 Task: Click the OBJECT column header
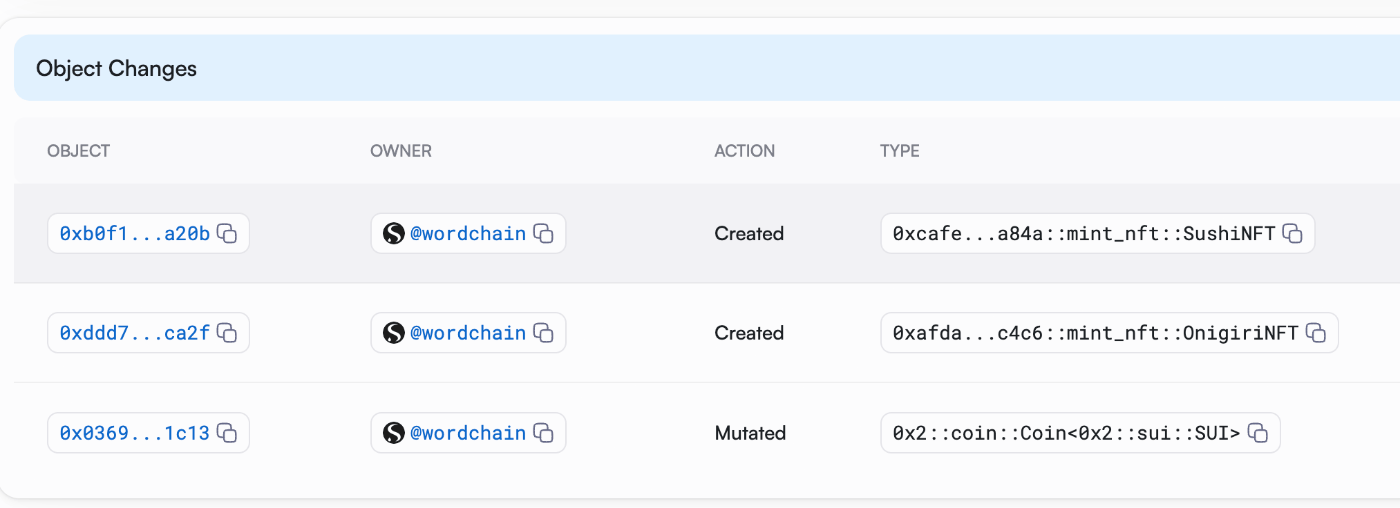(x=79, y=151)
